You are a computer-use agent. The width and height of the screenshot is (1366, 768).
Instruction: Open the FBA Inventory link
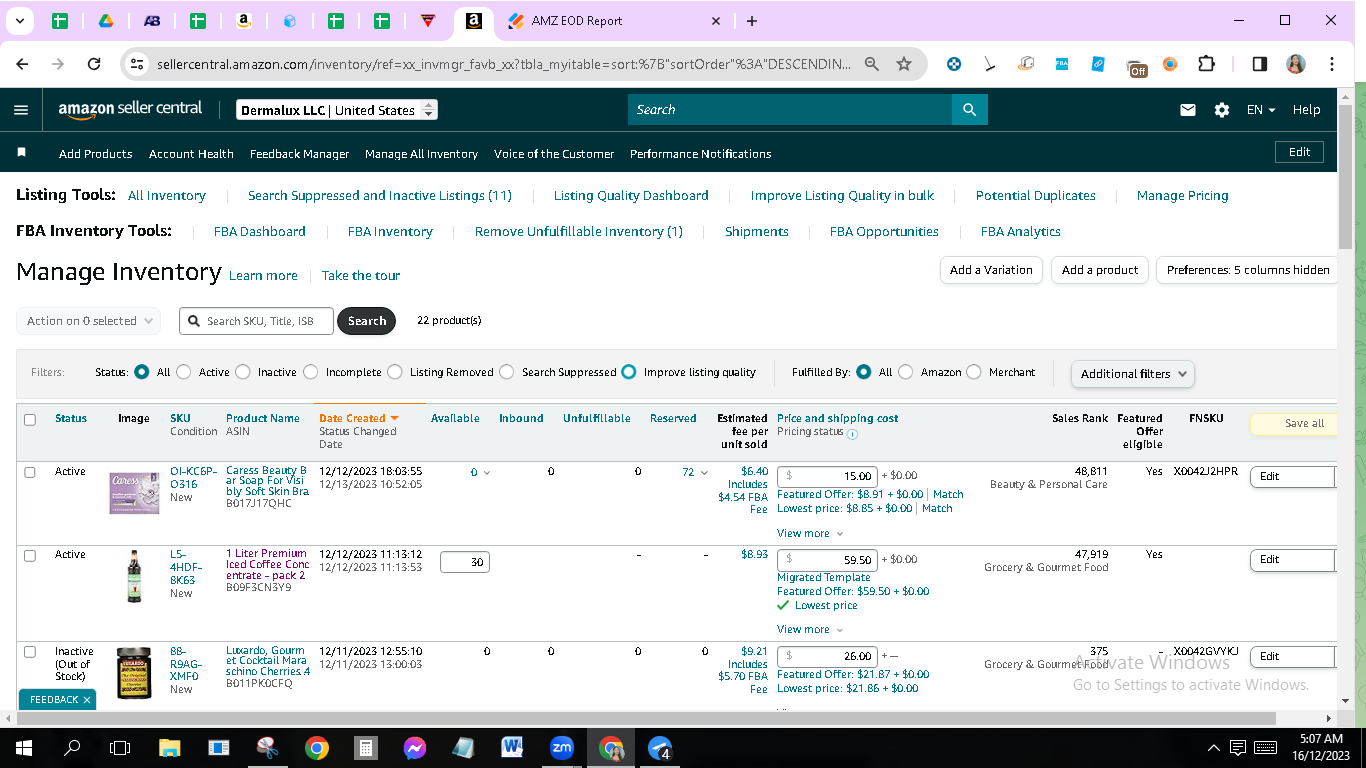pyautogui.click(x=390, y=232)
